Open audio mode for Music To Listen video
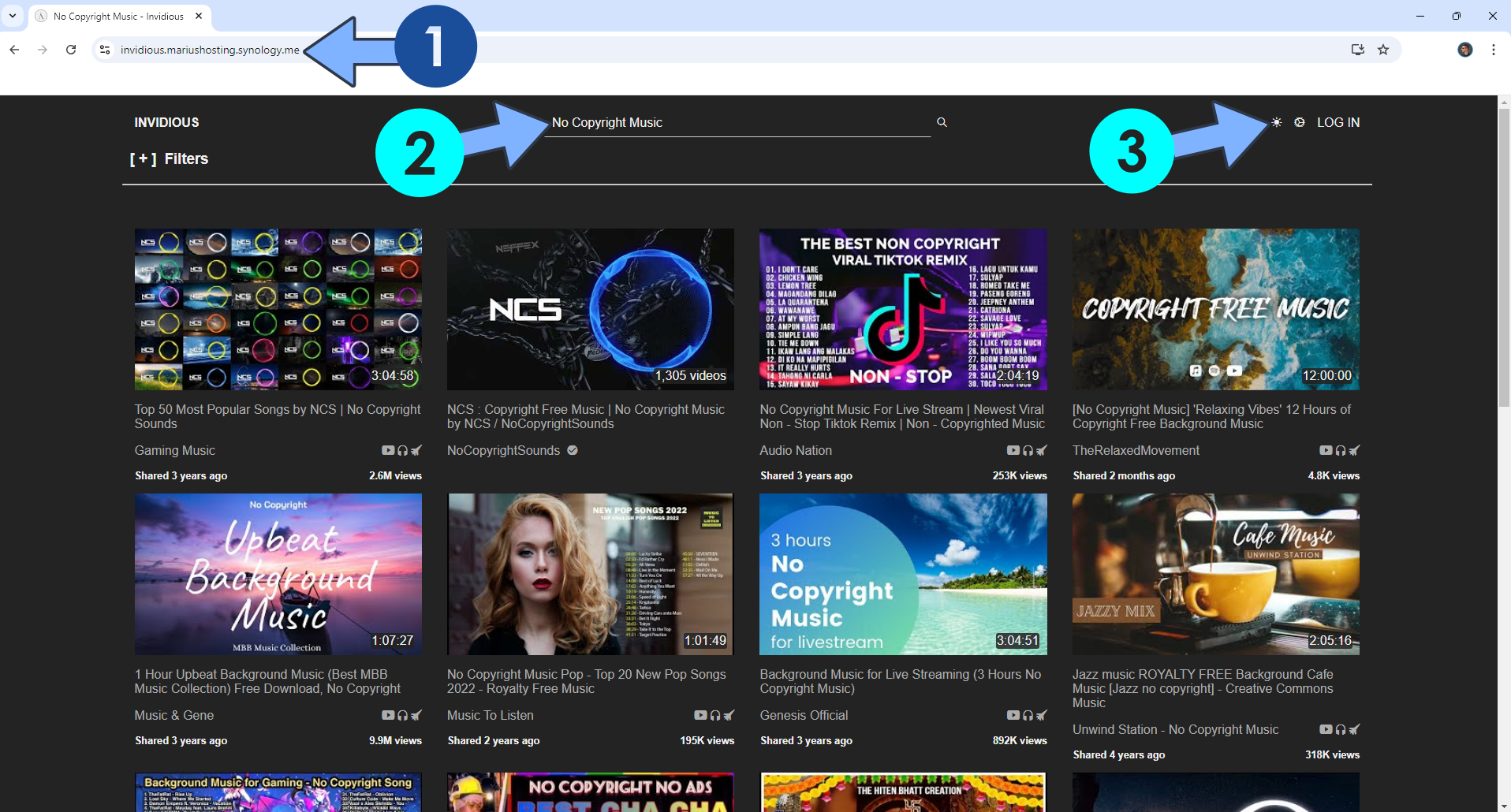 [714, 715]
